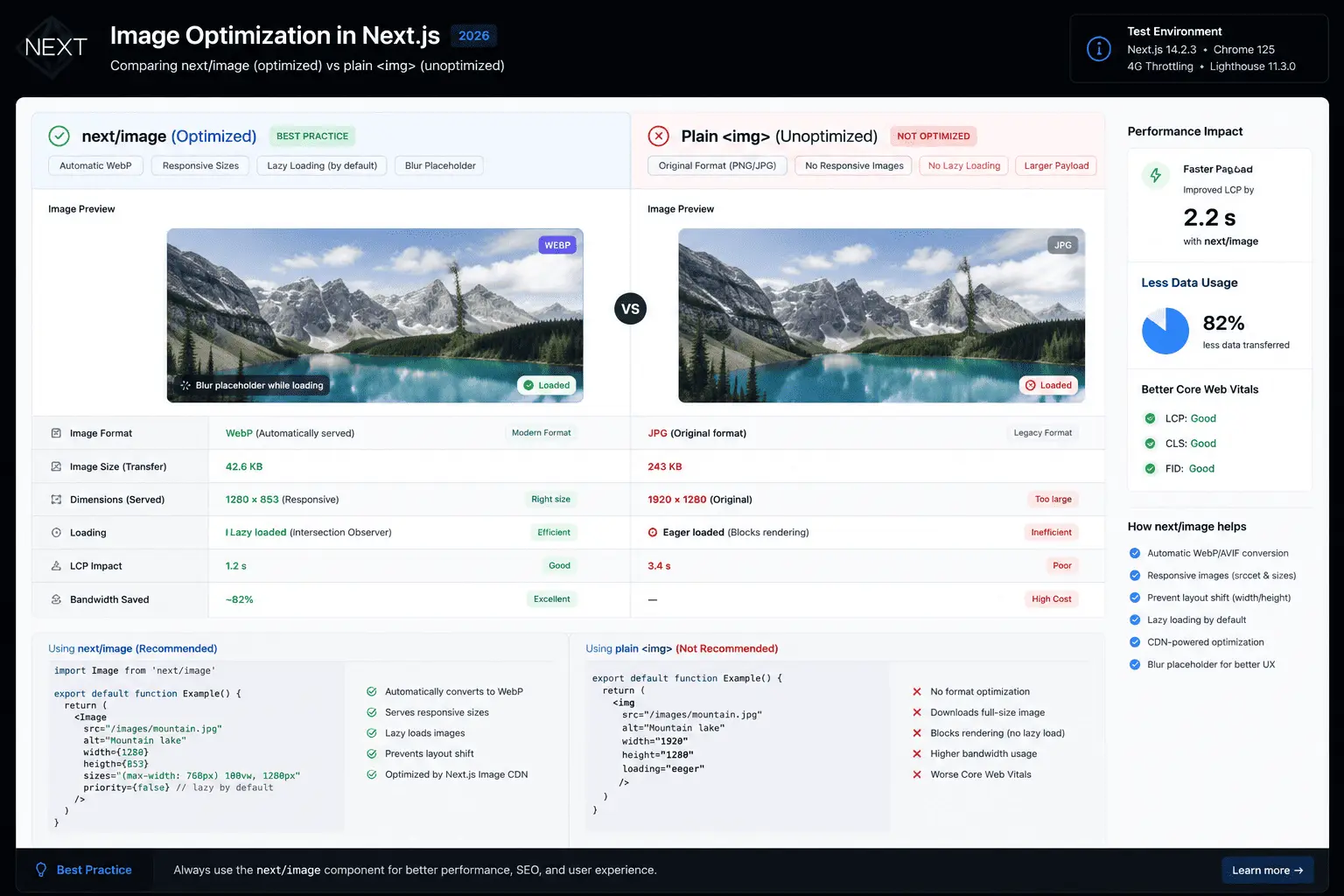The image size is (1344, 896).
Task: Click the Learn more button
Action: click(1267, 870)
